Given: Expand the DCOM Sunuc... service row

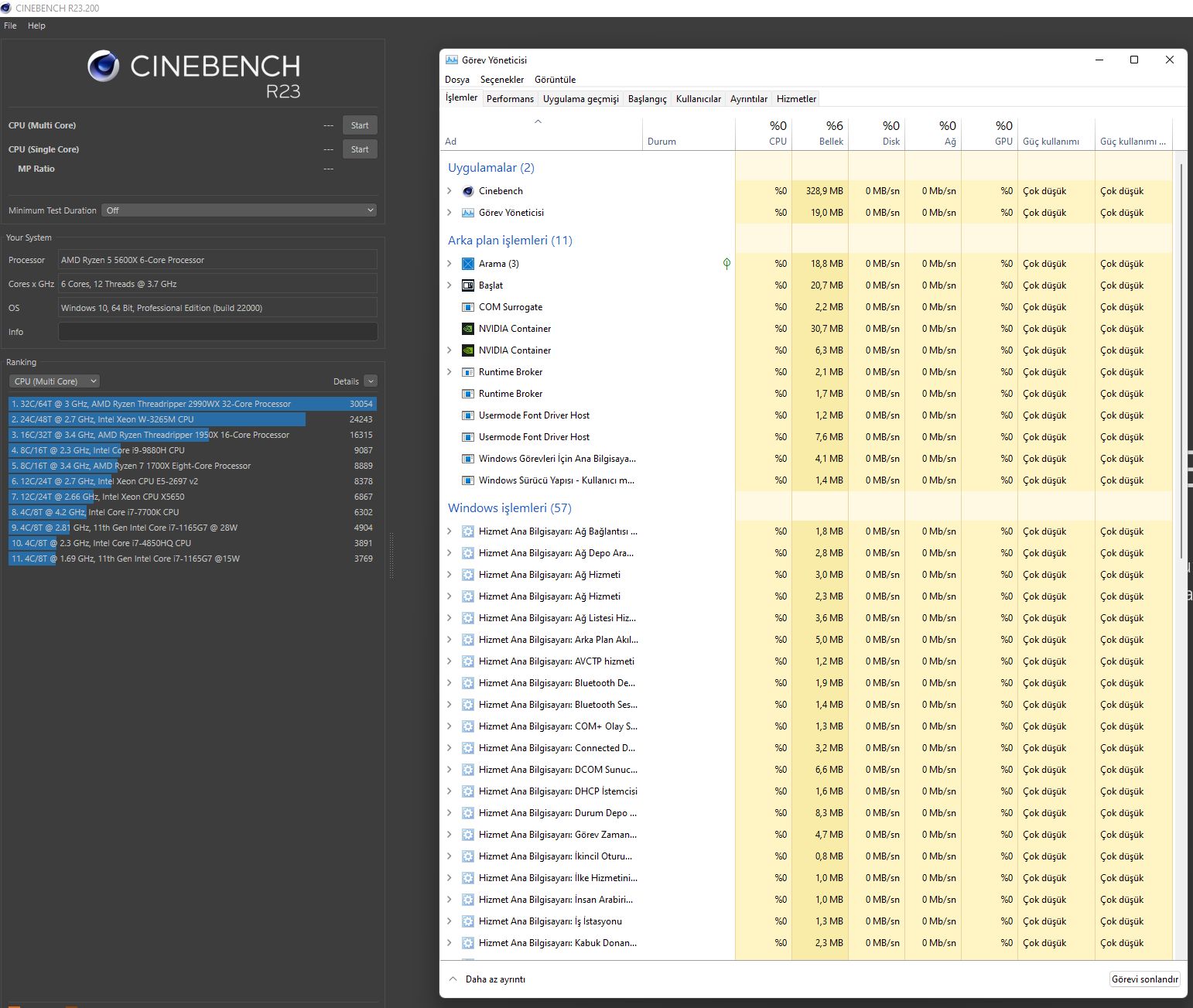Looking at the screenshot, I should click(450, 770).
